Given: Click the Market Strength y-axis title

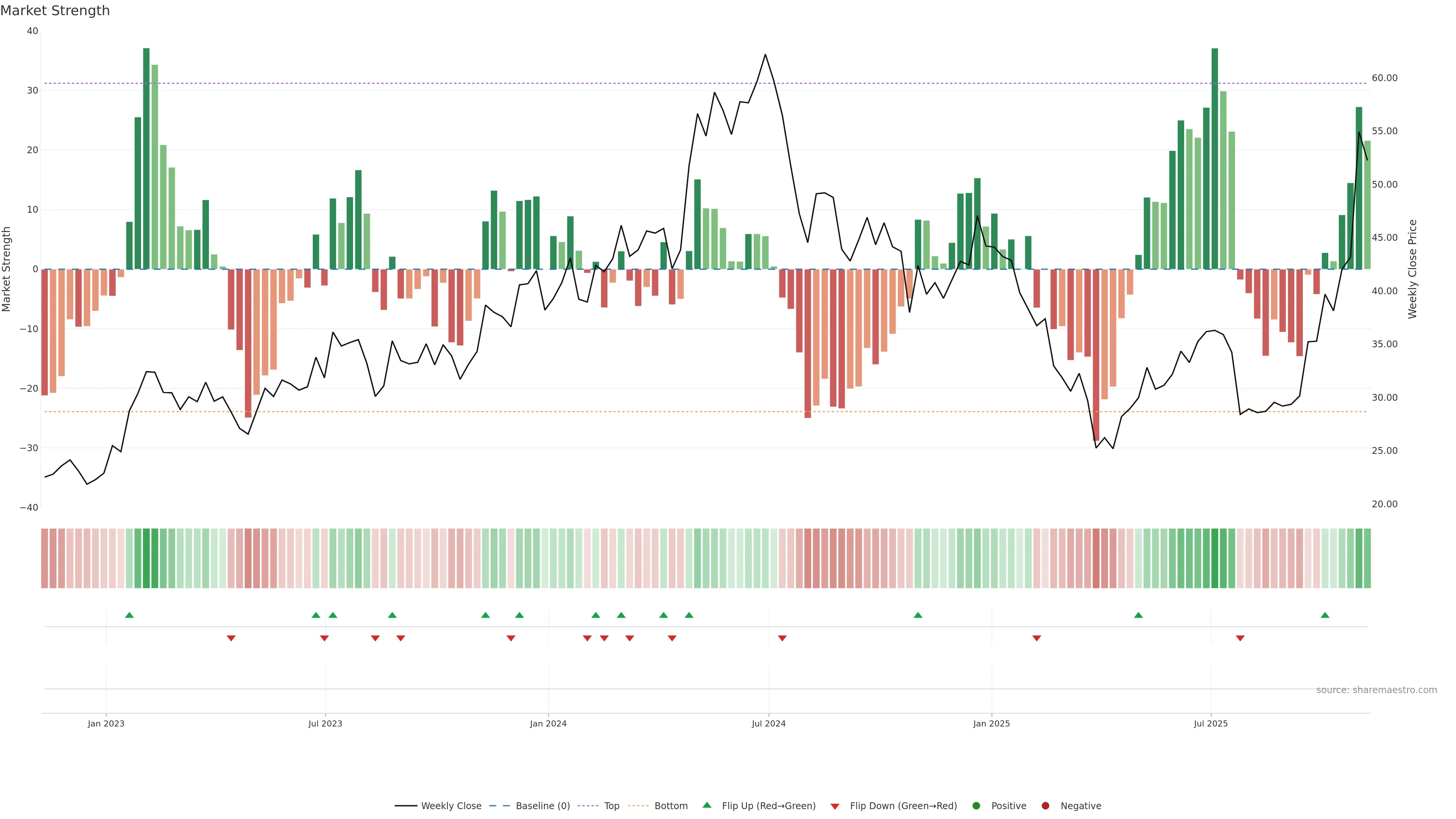Looking at the screenshot, I should click(7, 269).
